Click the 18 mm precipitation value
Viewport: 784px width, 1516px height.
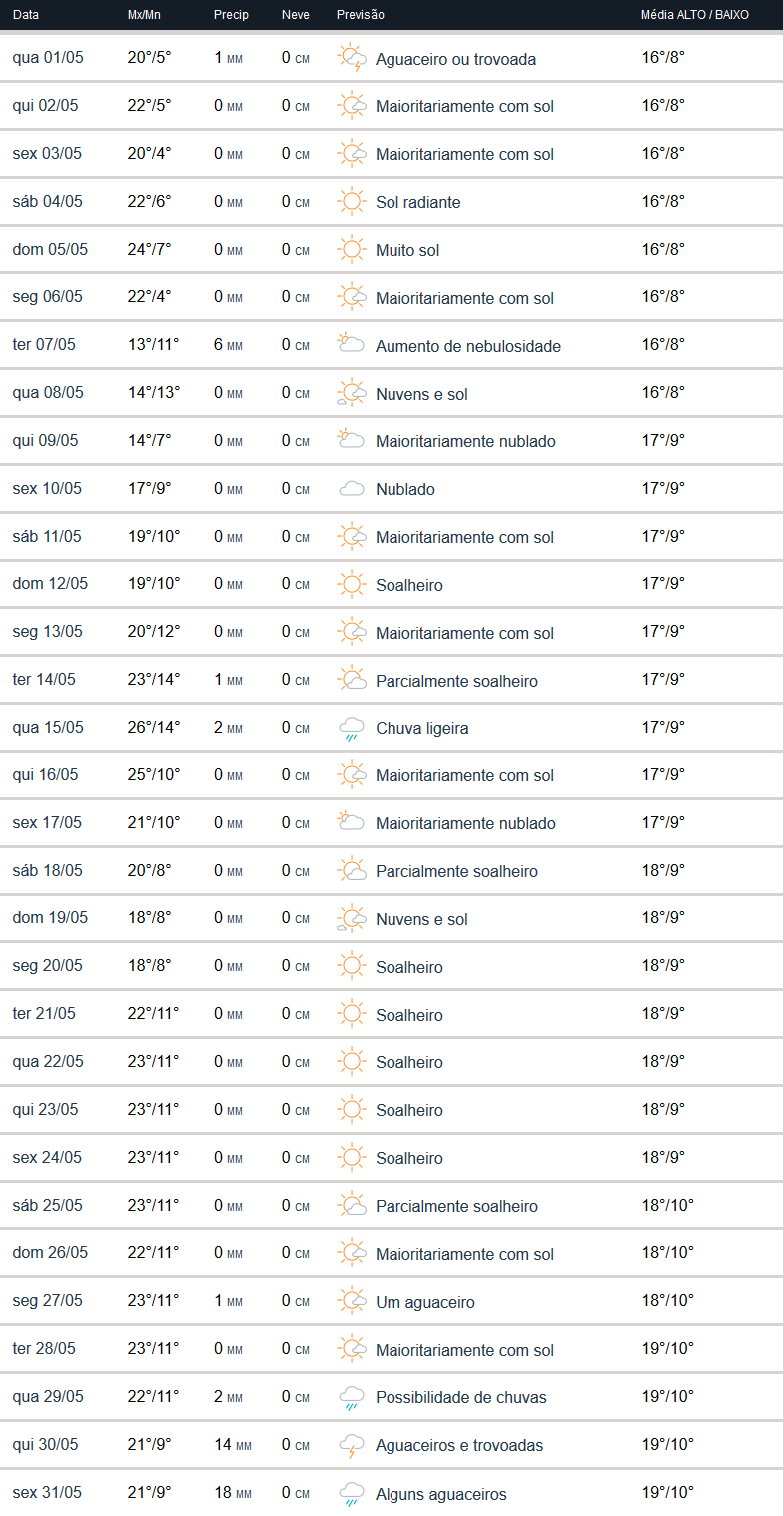(232, 1493)
